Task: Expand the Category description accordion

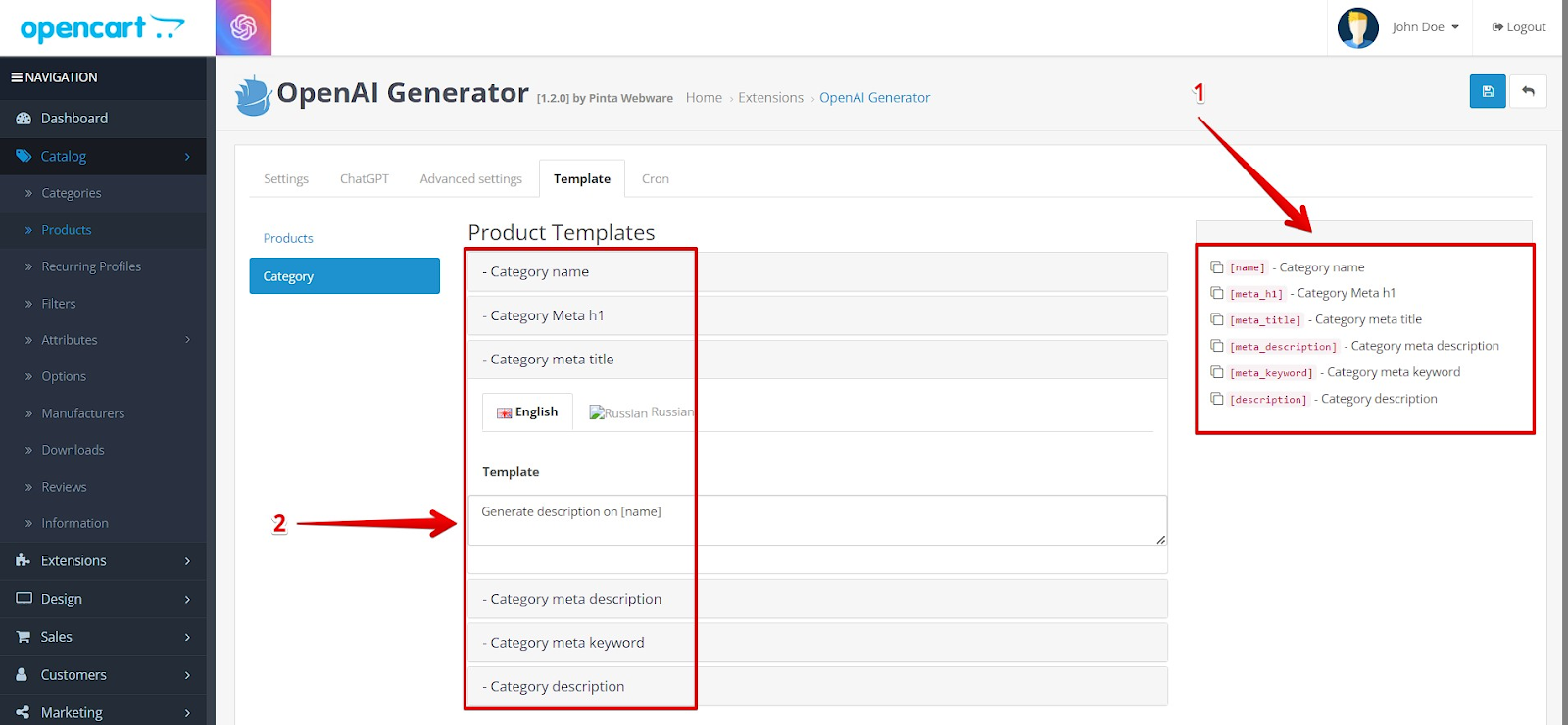Action: click(x=817, y=686)
